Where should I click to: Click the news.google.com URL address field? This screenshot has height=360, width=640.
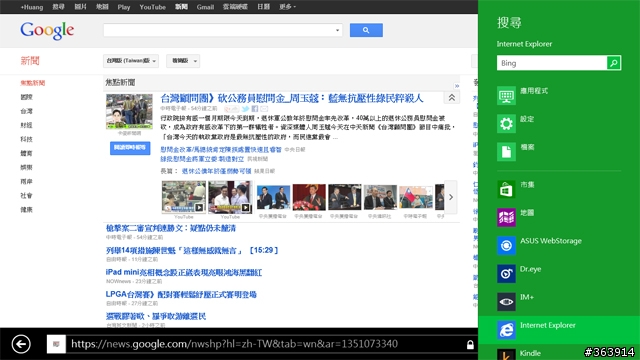[x=234, y=344]
